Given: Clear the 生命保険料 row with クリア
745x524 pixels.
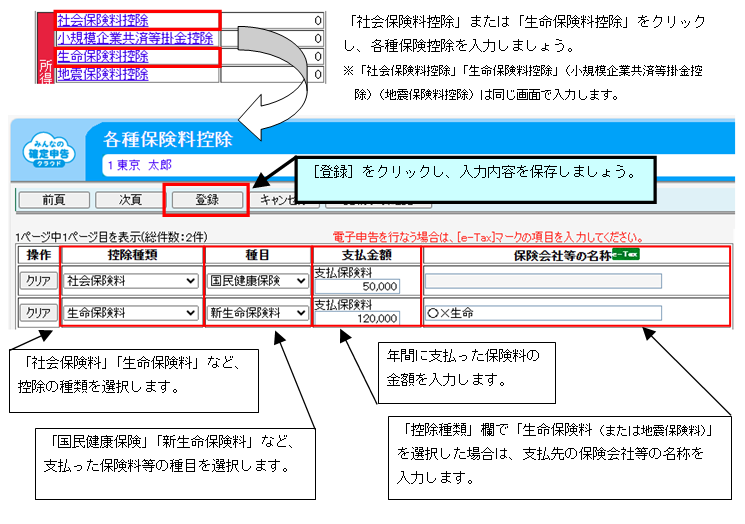Looking at the screenshot, I should coord(38,313).
